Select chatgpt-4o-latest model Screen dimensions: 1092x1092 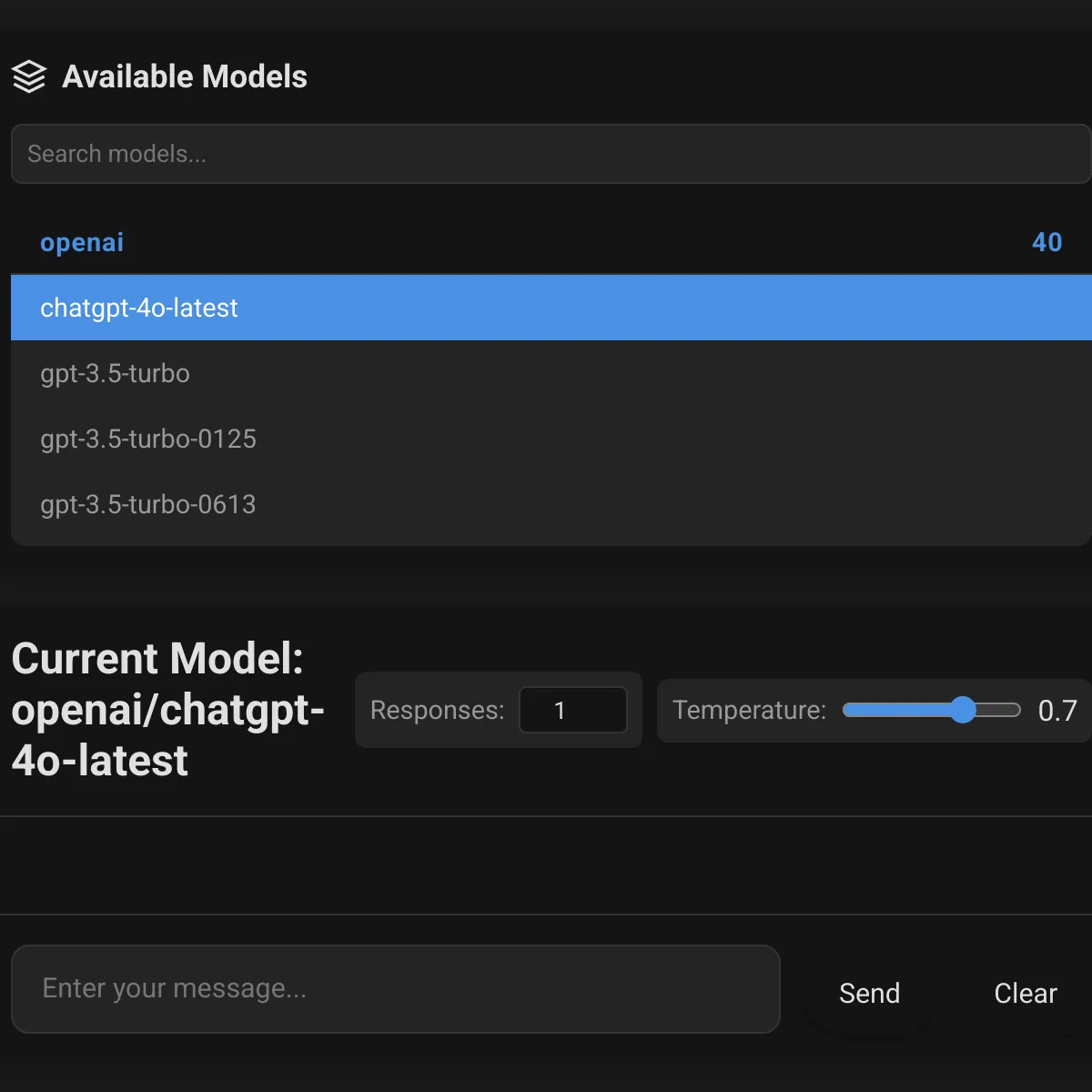[x=551, y=308]
